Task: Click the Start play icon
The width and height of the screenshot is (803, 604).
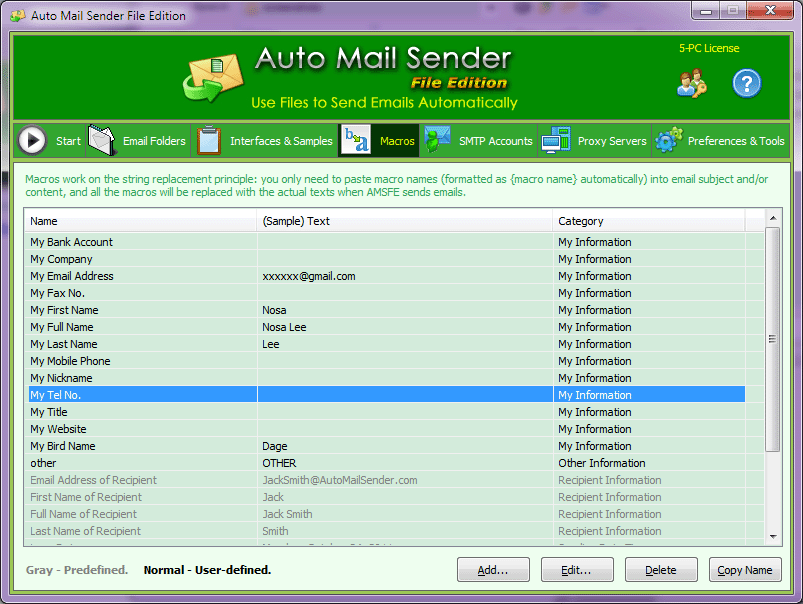Action: [32, 140]
